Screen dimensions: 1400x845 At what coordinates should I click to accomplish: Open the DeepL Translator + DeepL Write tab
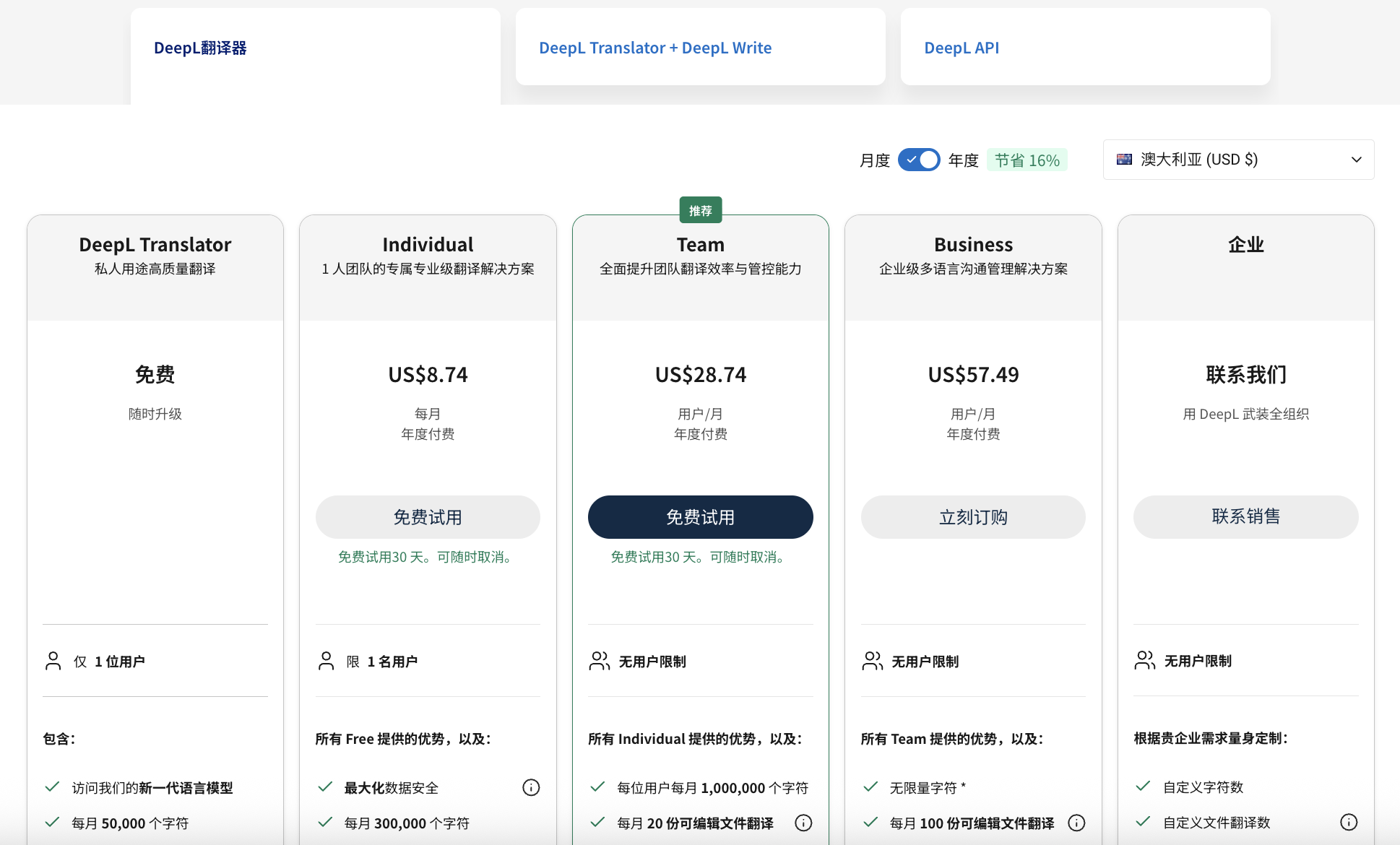coord(700,48)
